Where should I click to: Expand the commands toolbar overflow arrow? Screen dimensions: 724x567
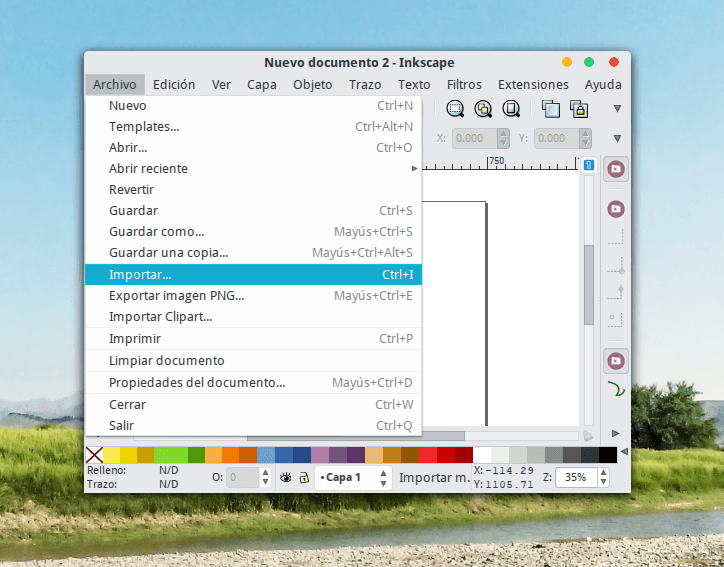point(617,109)
